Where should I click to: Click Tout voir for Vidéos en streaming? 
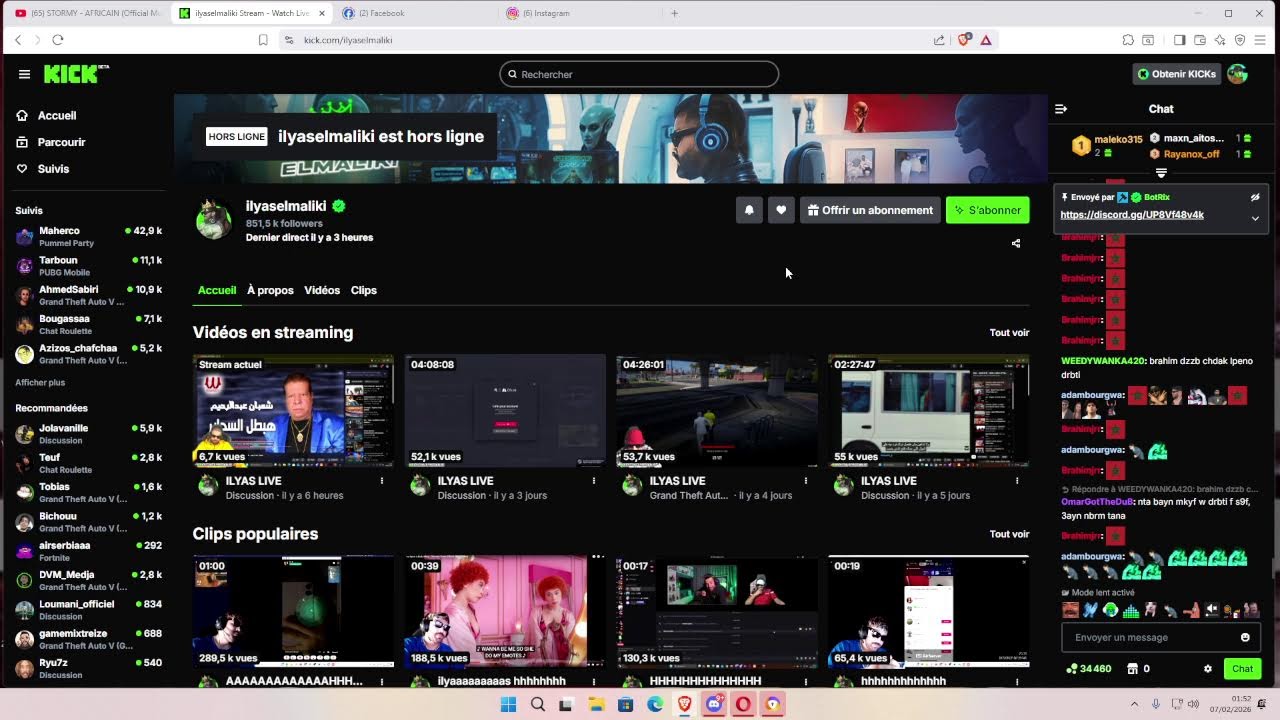point(1009,333)
